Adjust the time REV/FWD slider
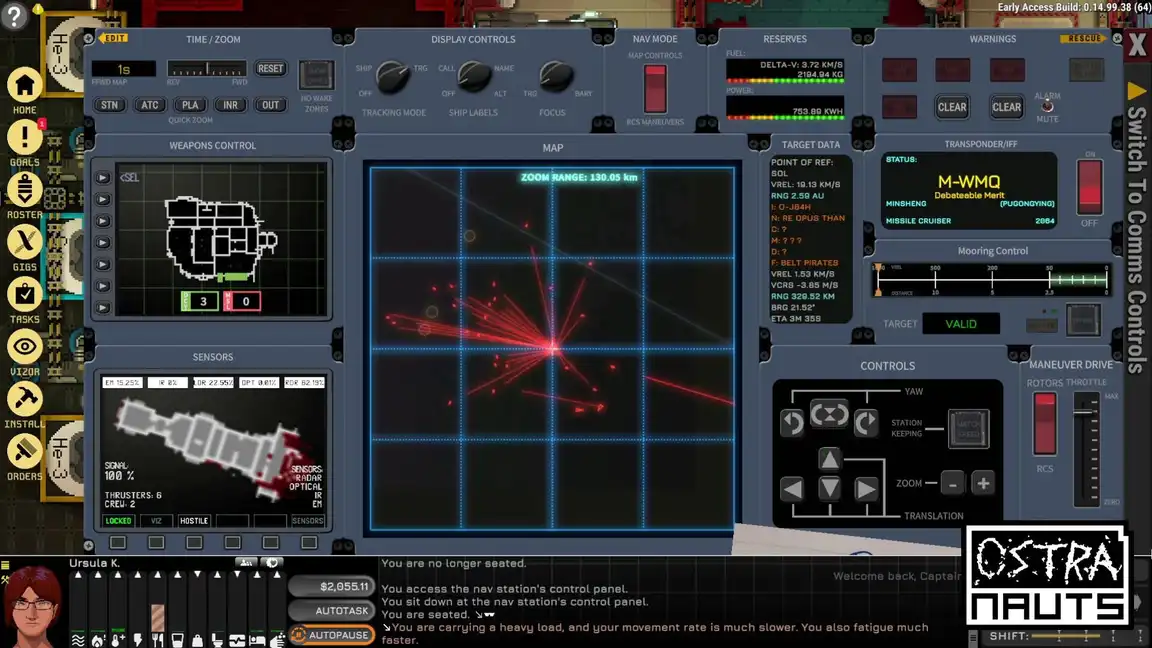 [206, 69]
